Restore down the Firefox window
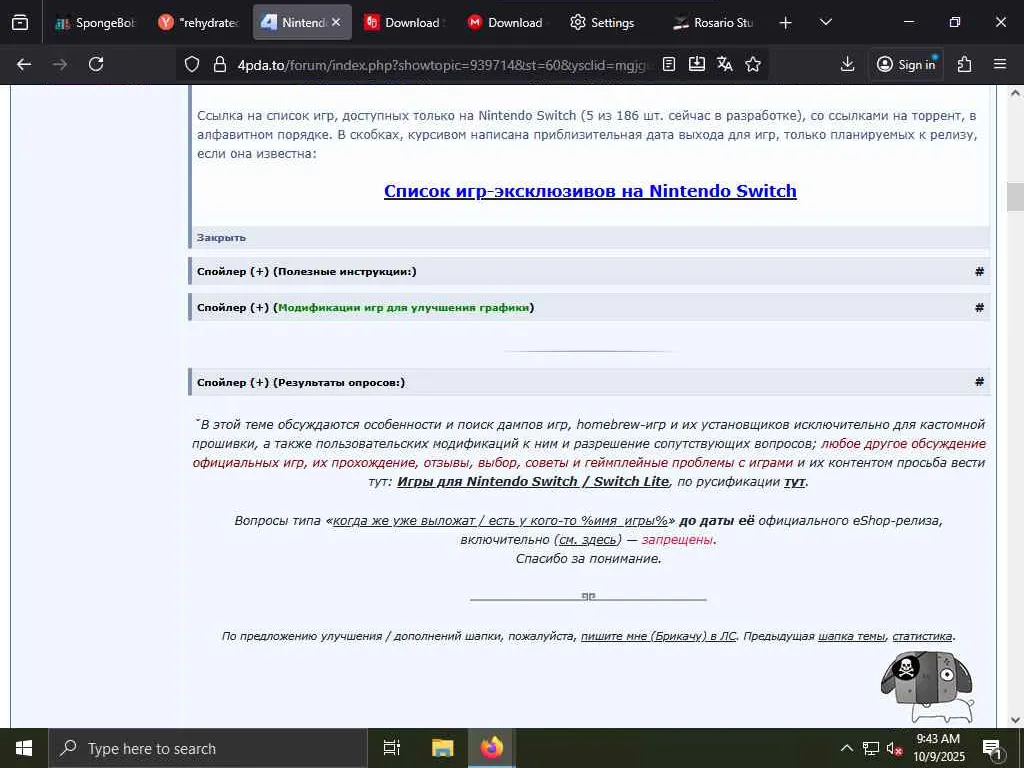The width and height of the screenshot is (1024, 768). [955, 22]
